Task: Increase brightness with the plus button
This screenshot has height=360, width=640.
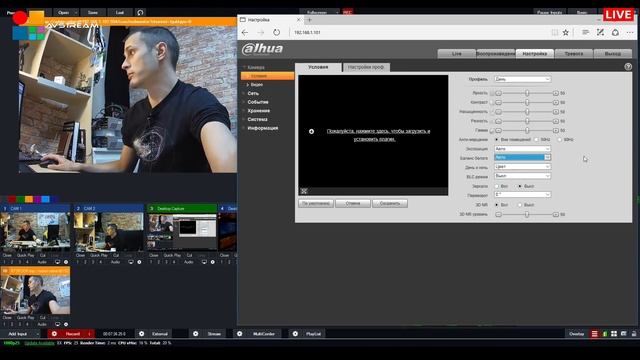Action: click(555, 93)
